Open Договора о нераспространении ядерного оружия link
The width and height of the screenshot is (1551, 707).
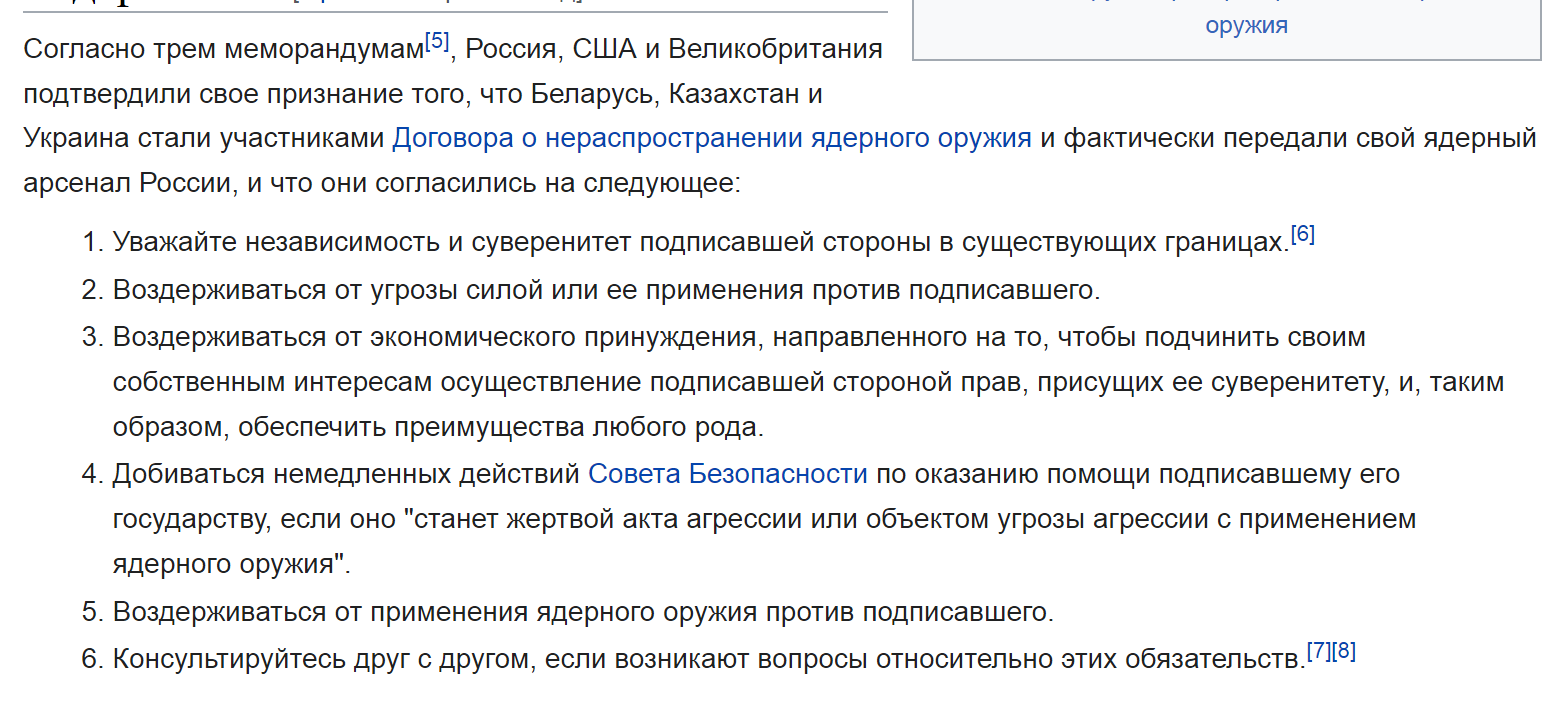pos(712,138)
